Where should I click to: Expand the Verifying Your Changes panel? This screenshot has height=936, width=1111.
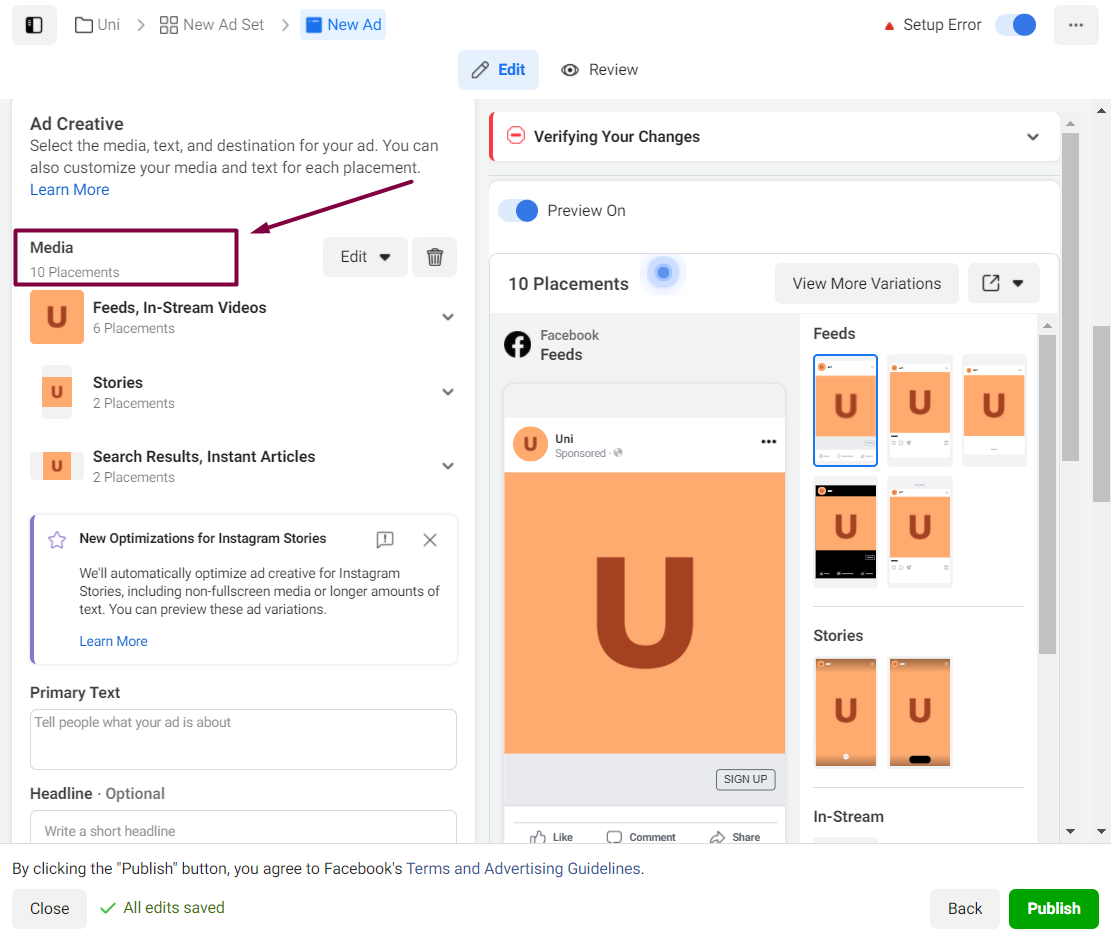point(1033,137)
